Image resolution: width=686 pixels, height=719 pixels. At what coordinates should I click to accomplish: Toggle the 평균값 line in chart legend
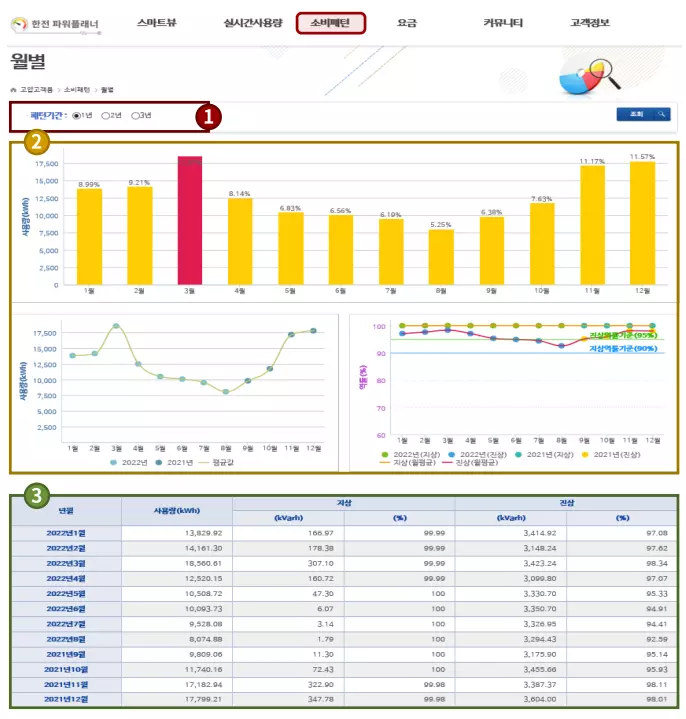pos(216,463)
